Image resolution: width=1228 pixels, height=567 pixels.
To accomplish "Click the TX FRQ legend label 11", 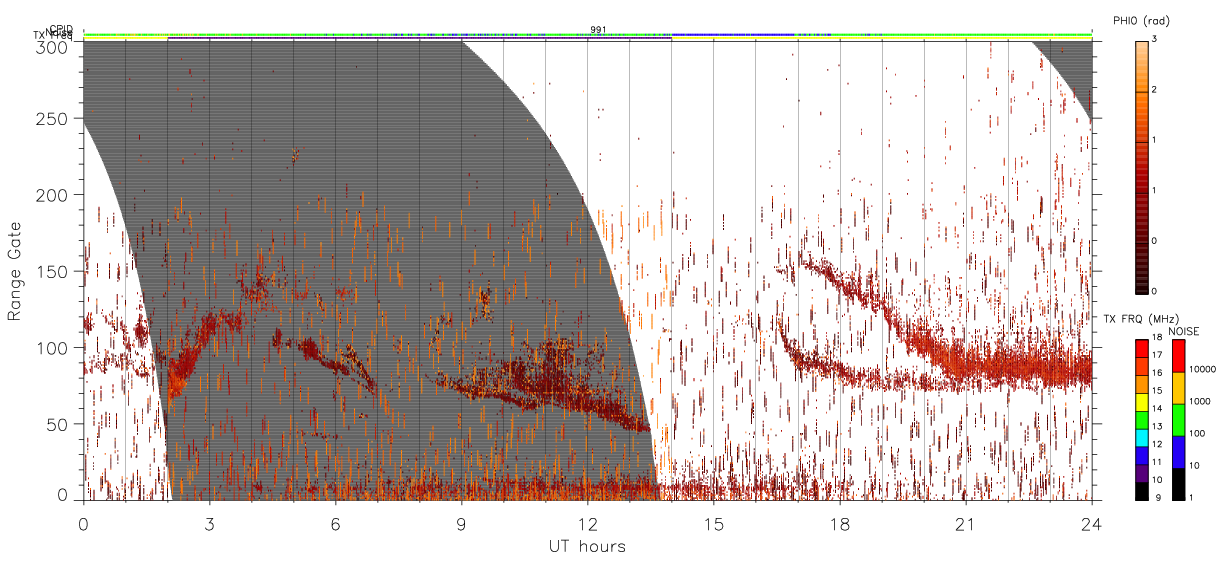I will (x=1159, y=462).
